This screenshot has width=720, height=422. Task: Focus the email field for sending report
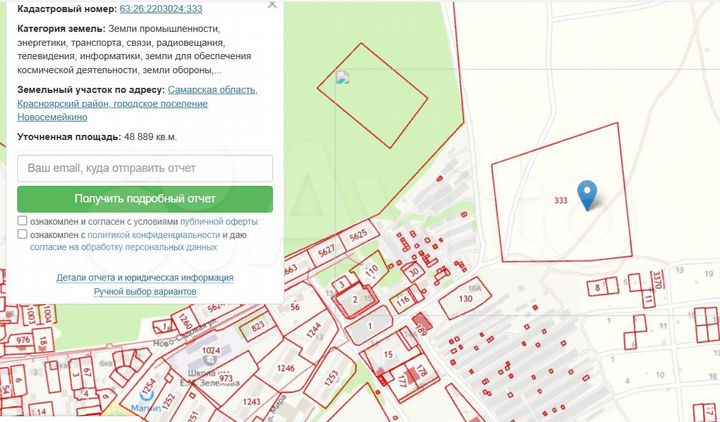click(145, 168)
